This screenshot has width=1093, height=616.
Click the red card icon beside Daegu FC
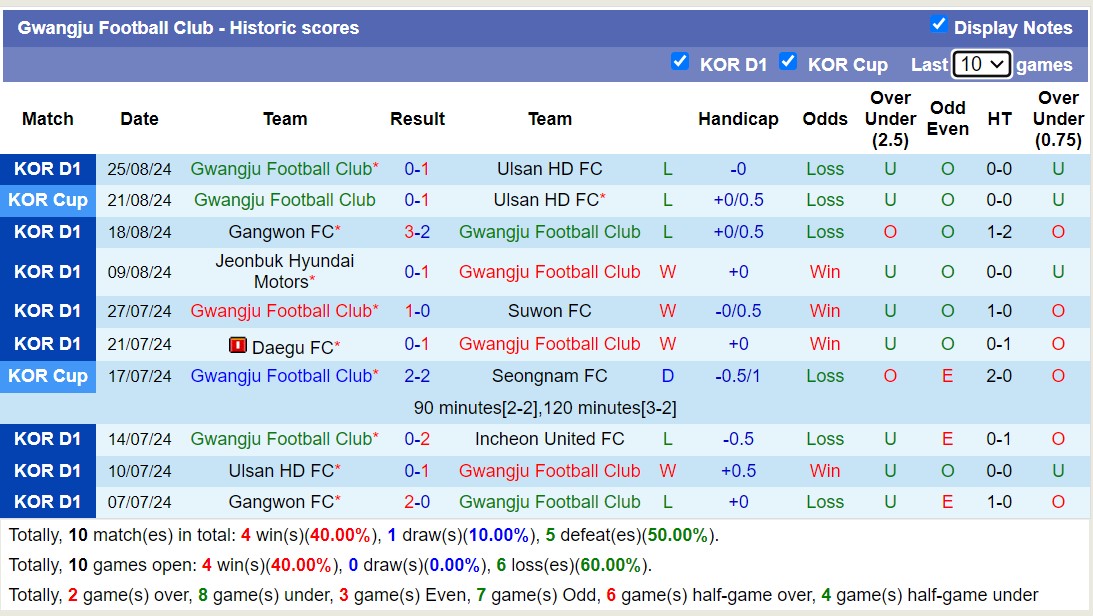(x=238, y=346)
